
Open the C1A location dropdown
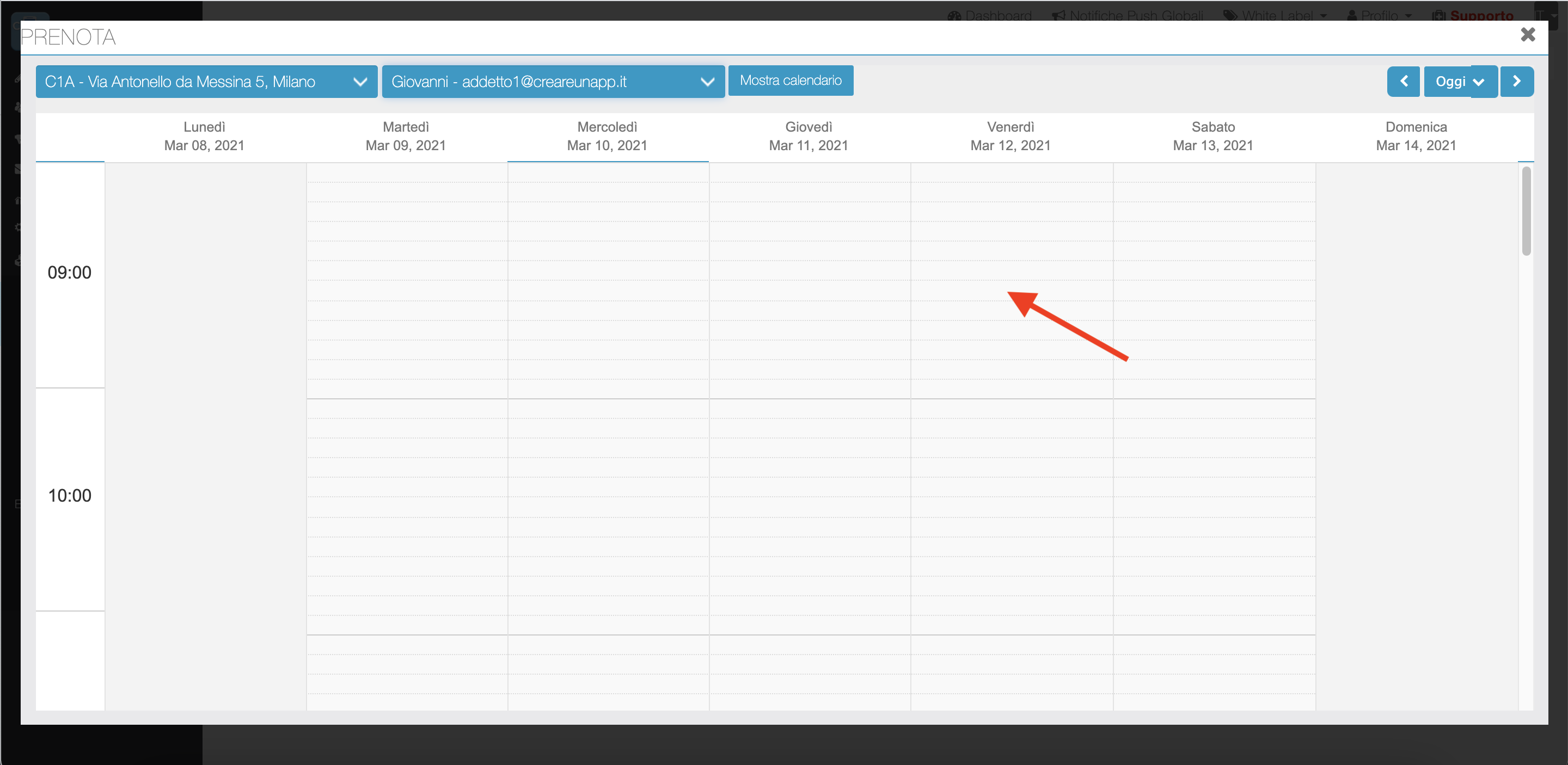coord(206,82)
